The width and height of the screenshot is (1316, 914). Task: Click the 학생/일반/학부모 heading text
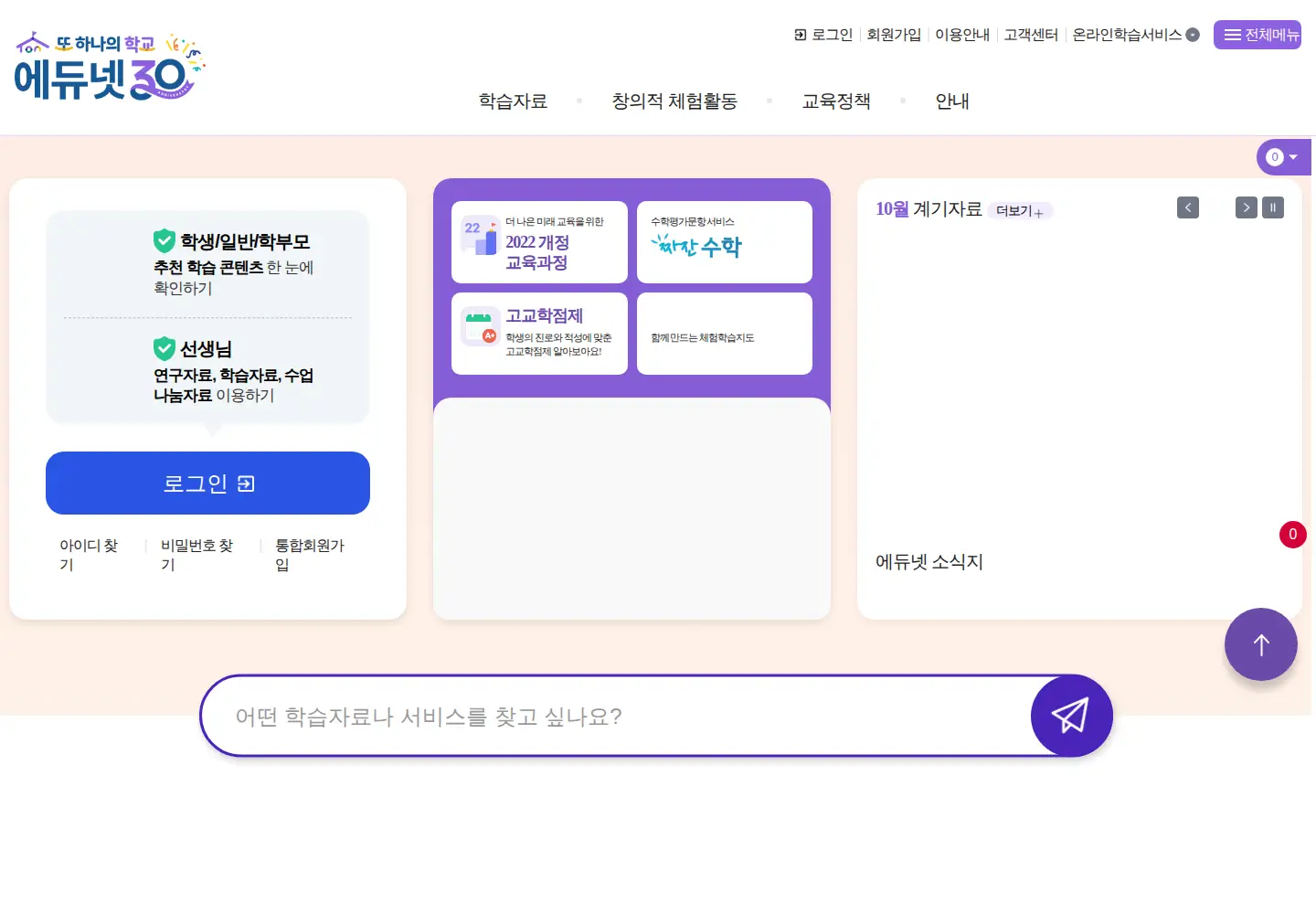pyautogui.click(x=245, y=241)
